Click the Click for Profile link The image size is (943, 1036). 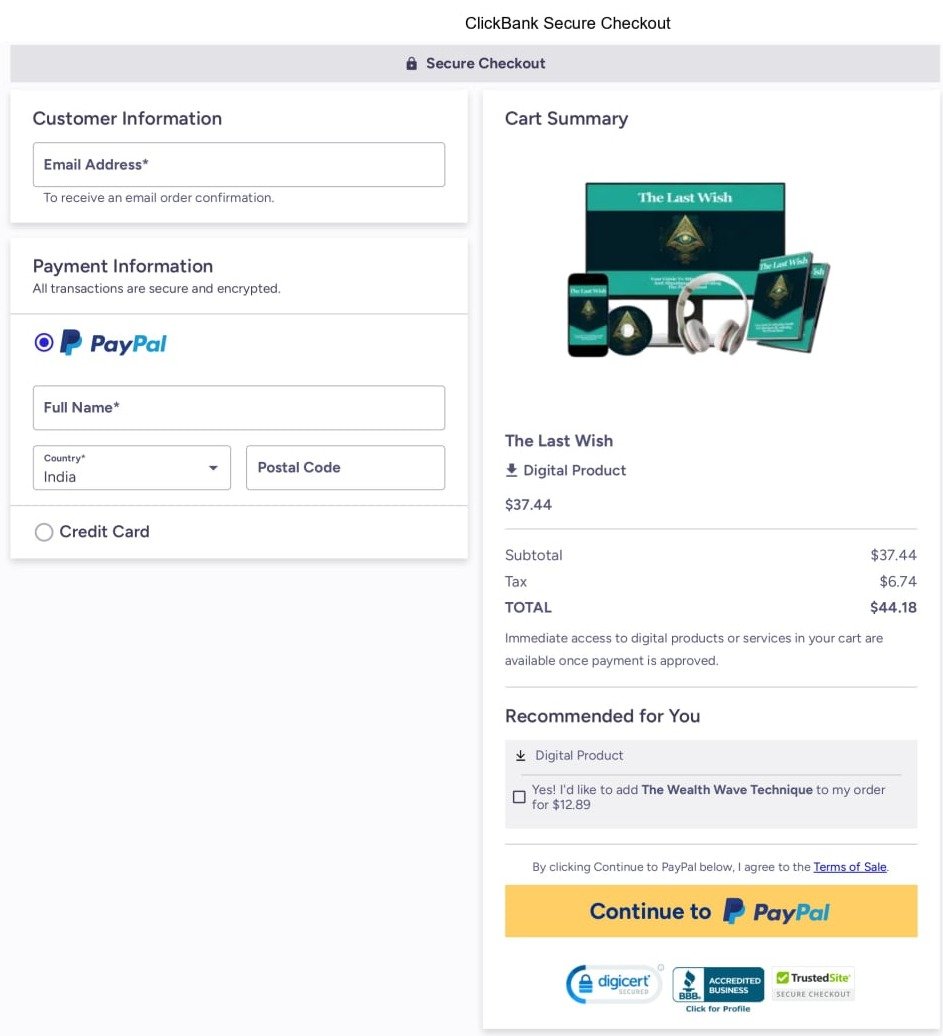tap(717, 1010)
